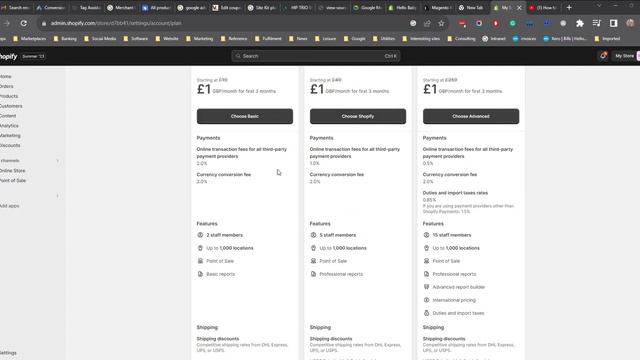Image resolution: width=640 pixels, height=360 pixels.
Task: Open the Website bookmark folder
Action: click(x=167, y=38)
